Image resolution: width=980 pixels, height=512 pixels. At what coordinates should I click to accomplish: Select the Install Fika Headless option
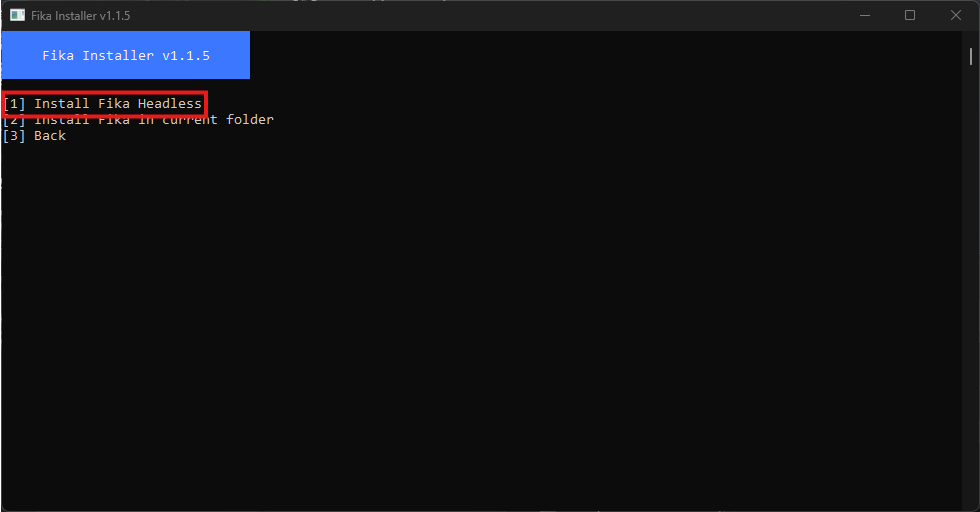pyautogui.click(x=117, y=104)
